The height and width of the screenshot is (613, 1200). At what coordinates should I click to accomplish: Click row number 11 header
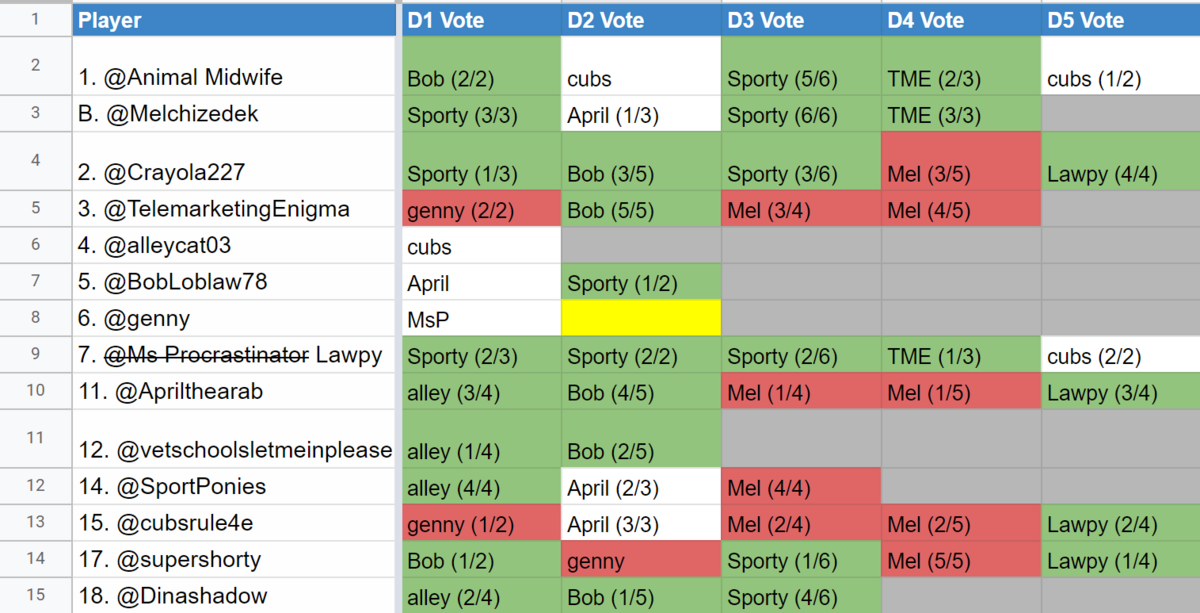(35, 438)
